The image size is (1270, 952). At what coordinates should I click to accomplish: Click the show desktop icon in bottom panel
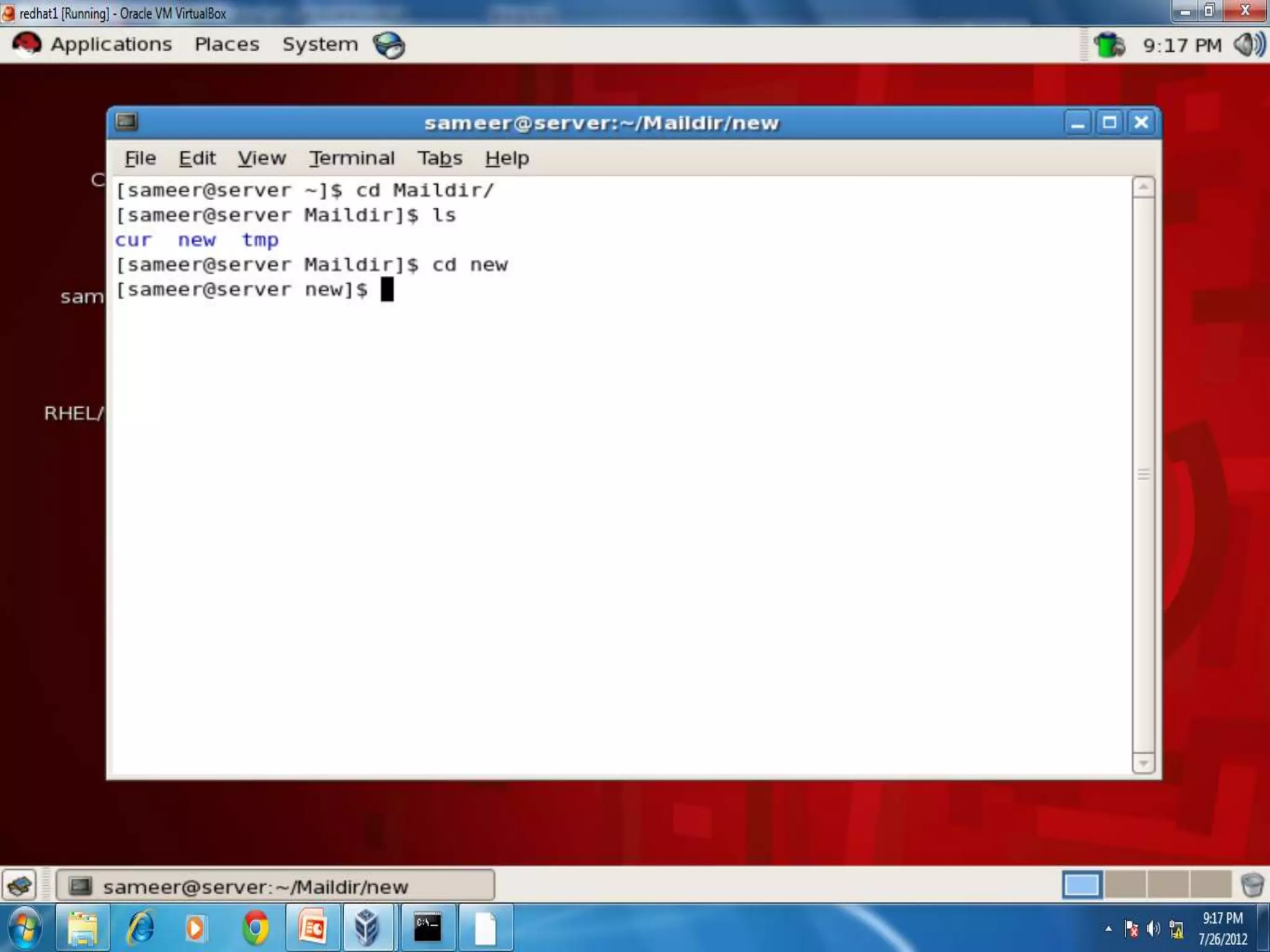tap(20, 885)
